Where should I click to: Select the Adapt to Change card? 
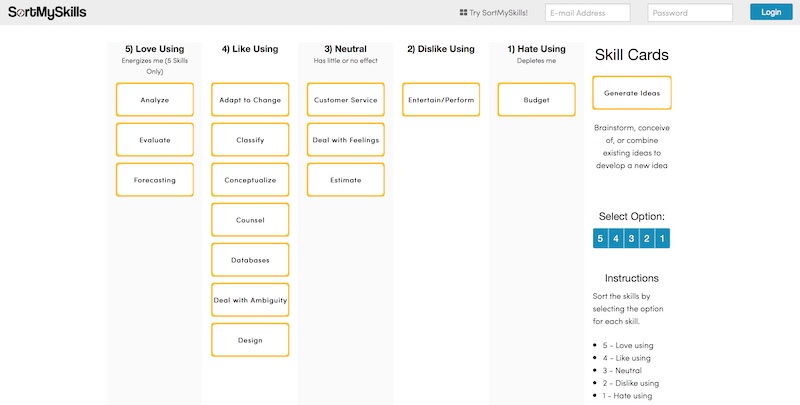click(250, 100)
